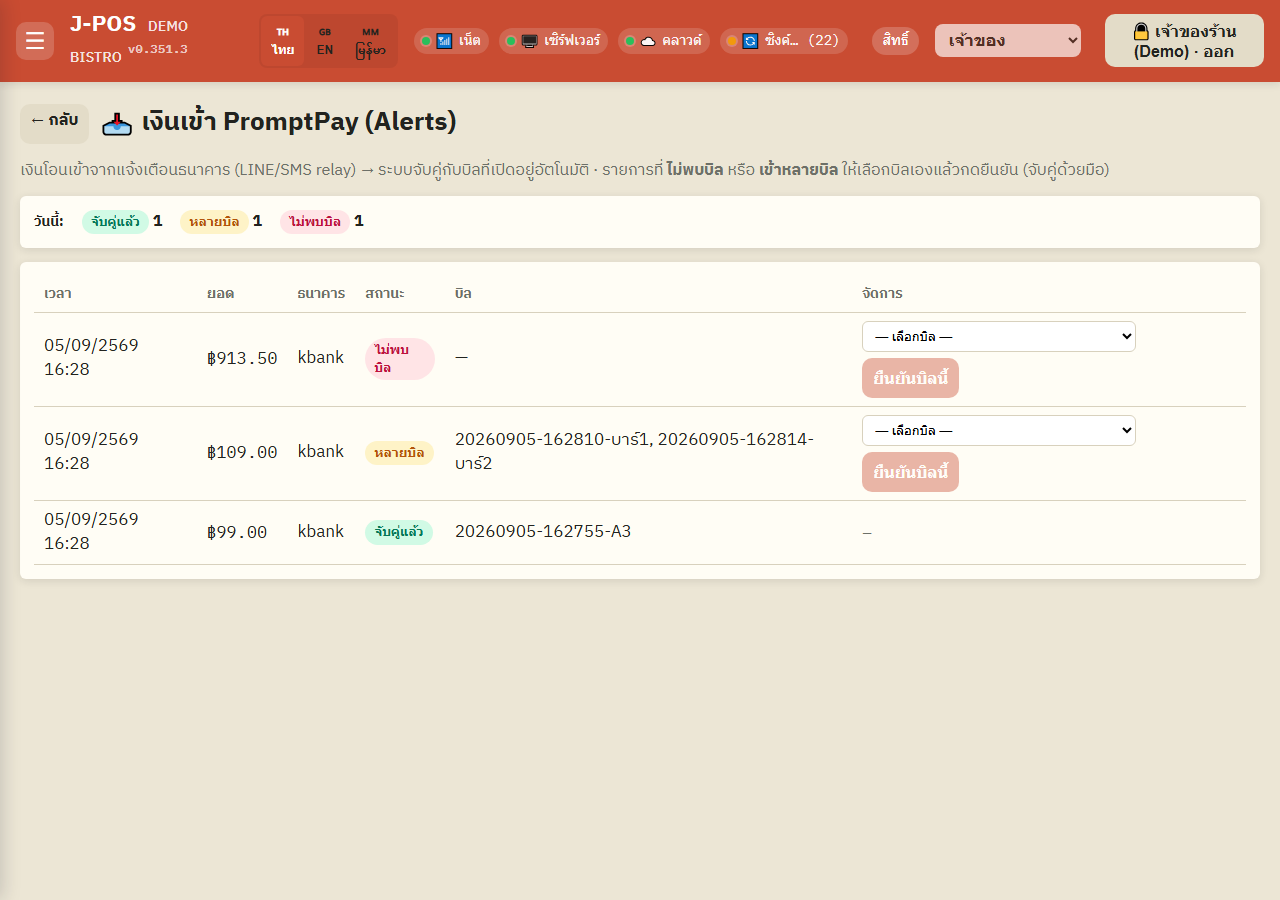The width and height of the screenshot is (1280, 900).
Task: Click the PromptPay inbox icon in page title
Action: tap(118, 123)
